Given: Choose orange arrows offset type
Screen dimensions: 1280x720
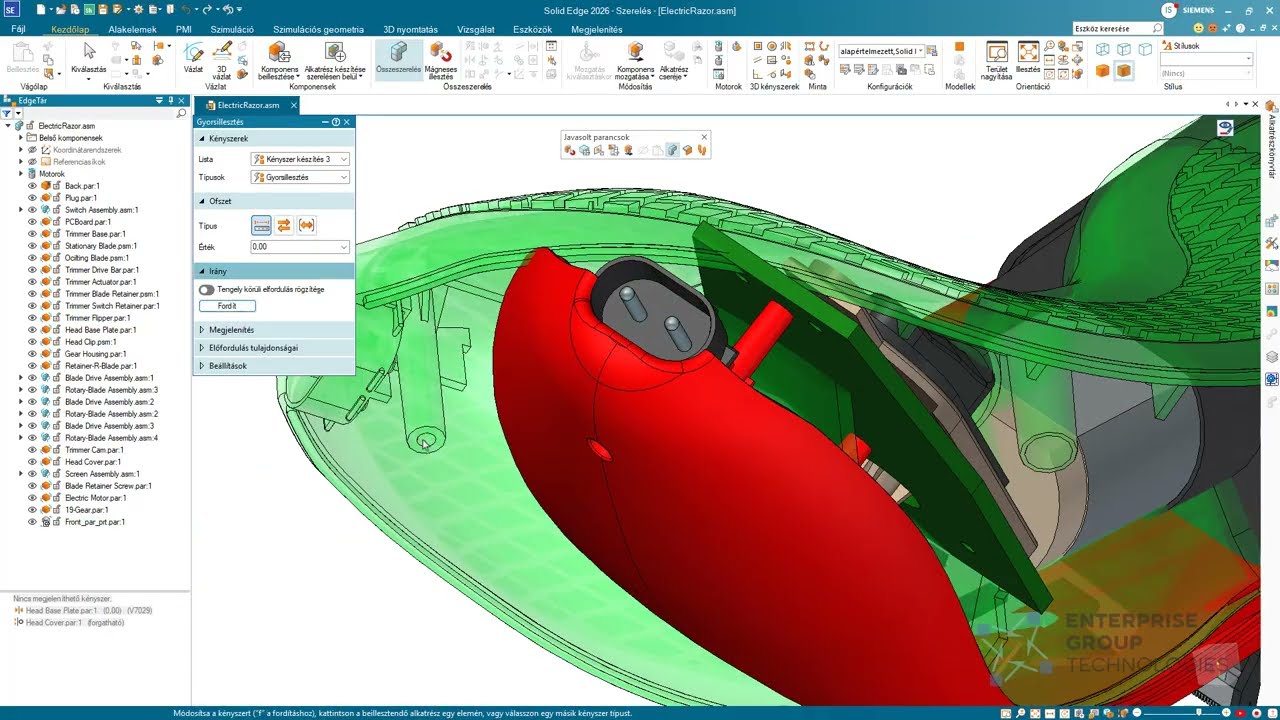Looking at the screenshot, I should [284, 226].
